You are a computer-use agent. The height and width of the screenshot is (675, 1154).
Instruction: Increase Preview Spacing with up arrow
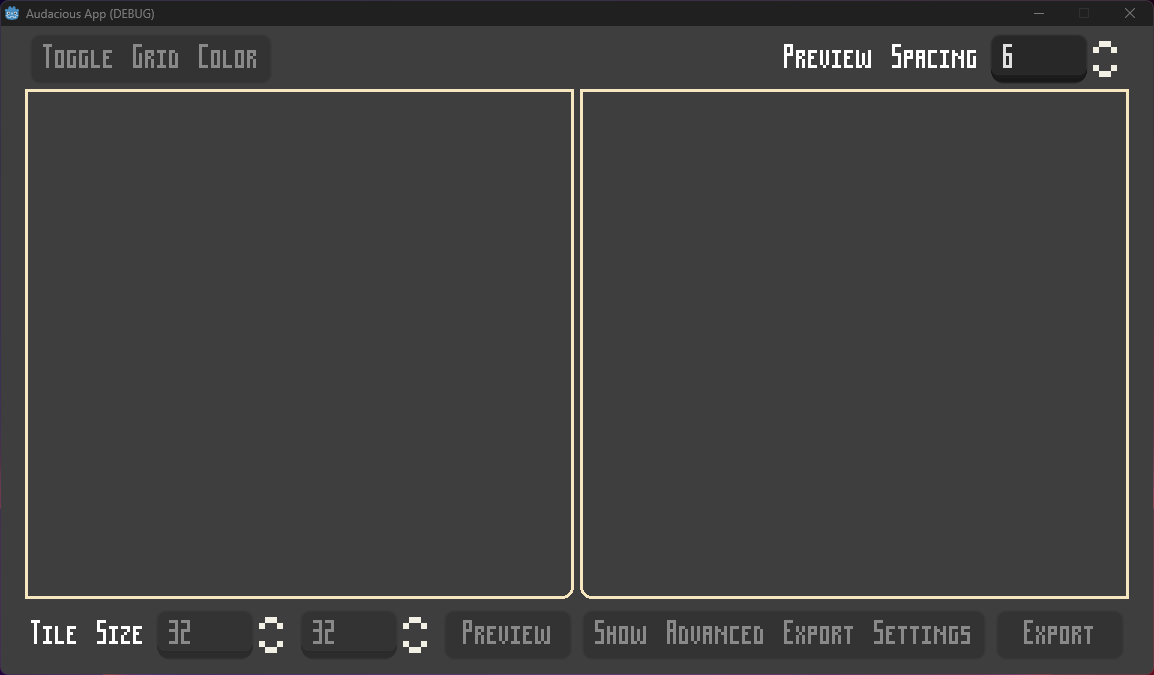1105,49
